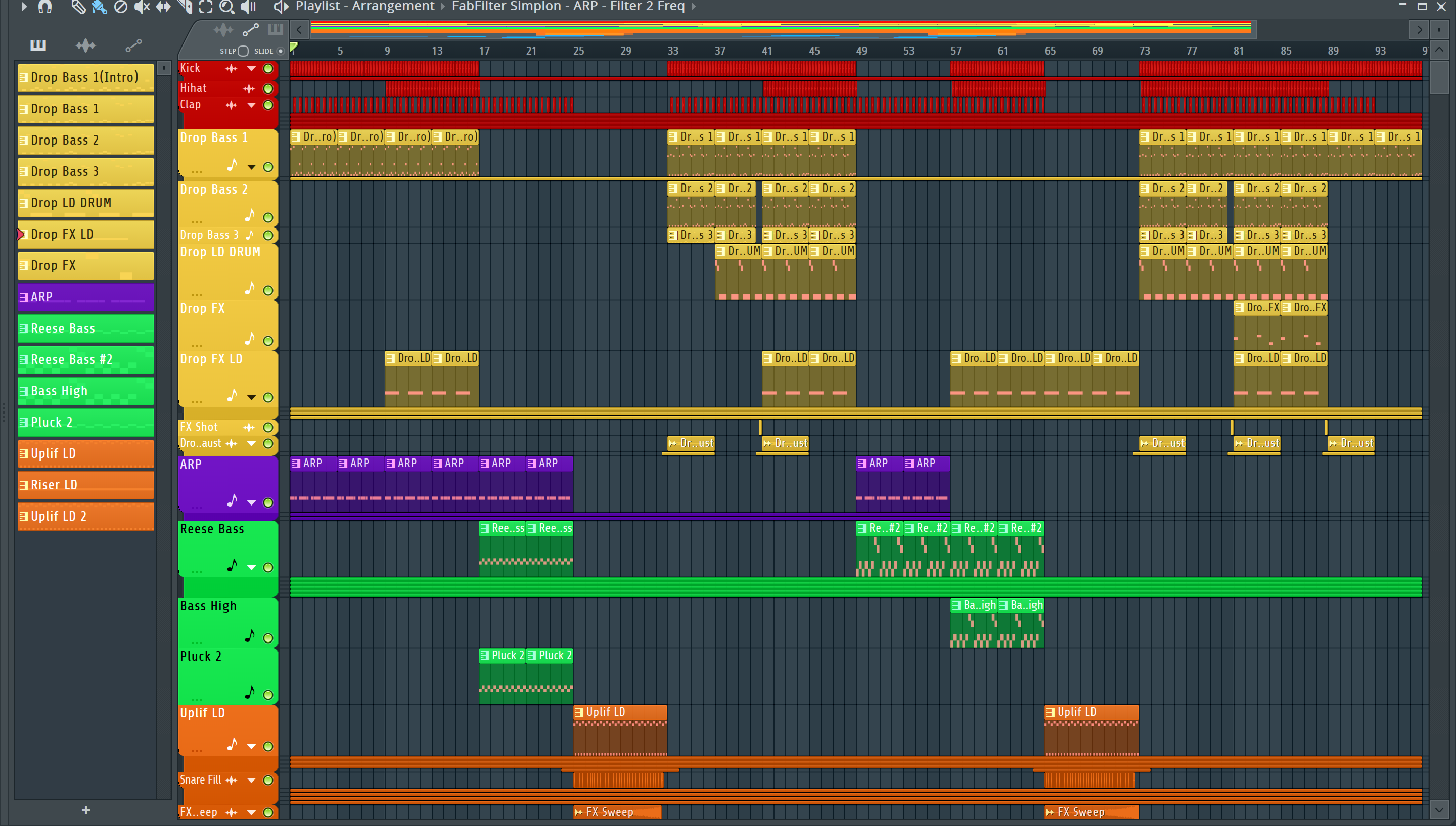
Task: Show audio clips in picker panel
Action: pyautogui.click(x=85, y=45)
